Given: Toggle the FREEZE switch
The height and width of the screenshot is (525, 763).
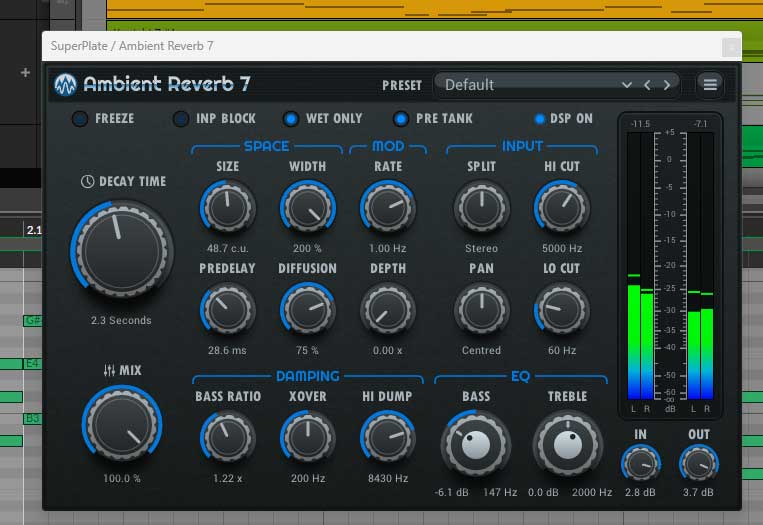Looking at the screenshot, I should click(80, 119).
